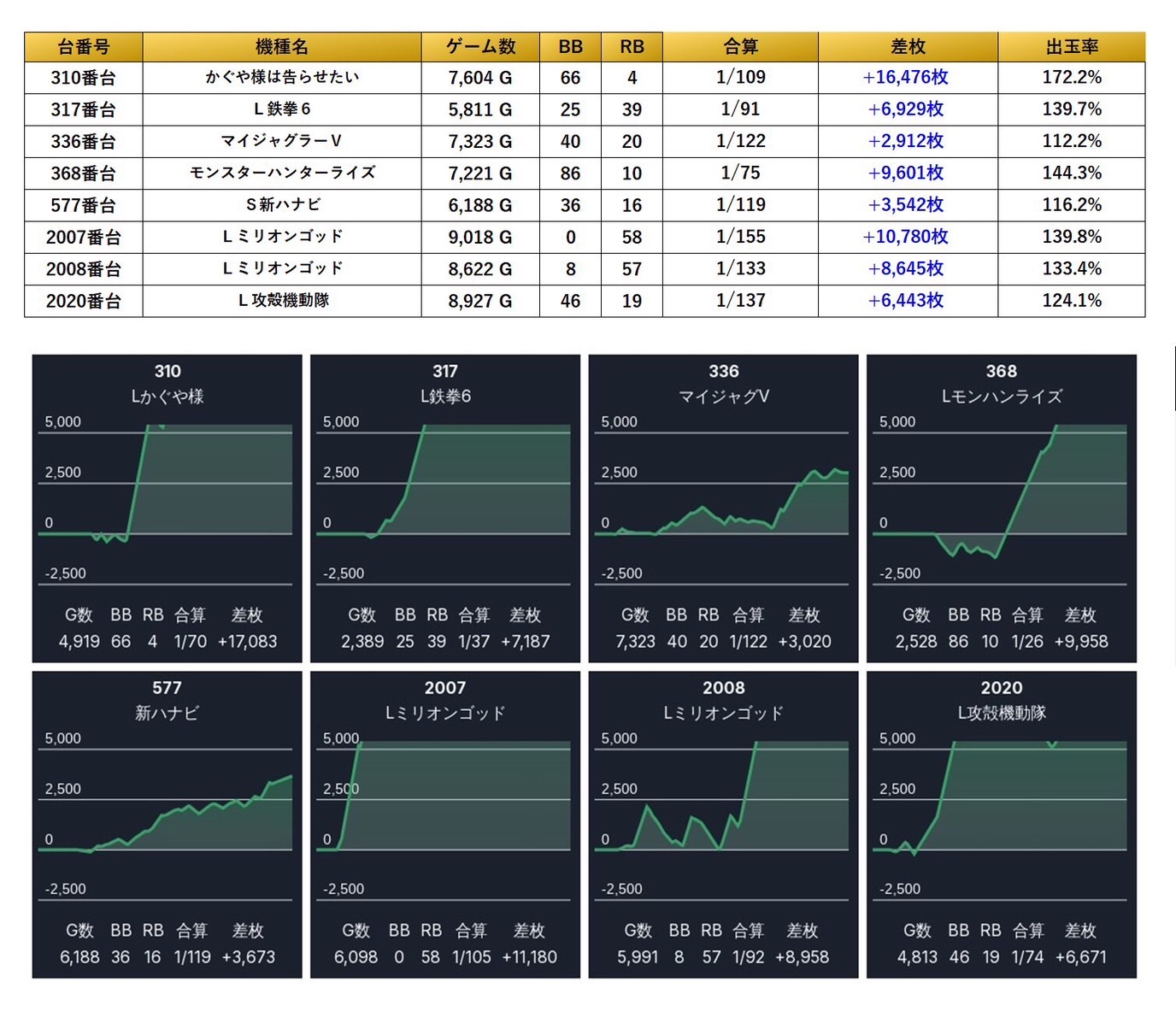Click the 1/133 combined probability
This screenshot has height=1017, width=1176.
[740, 268]
